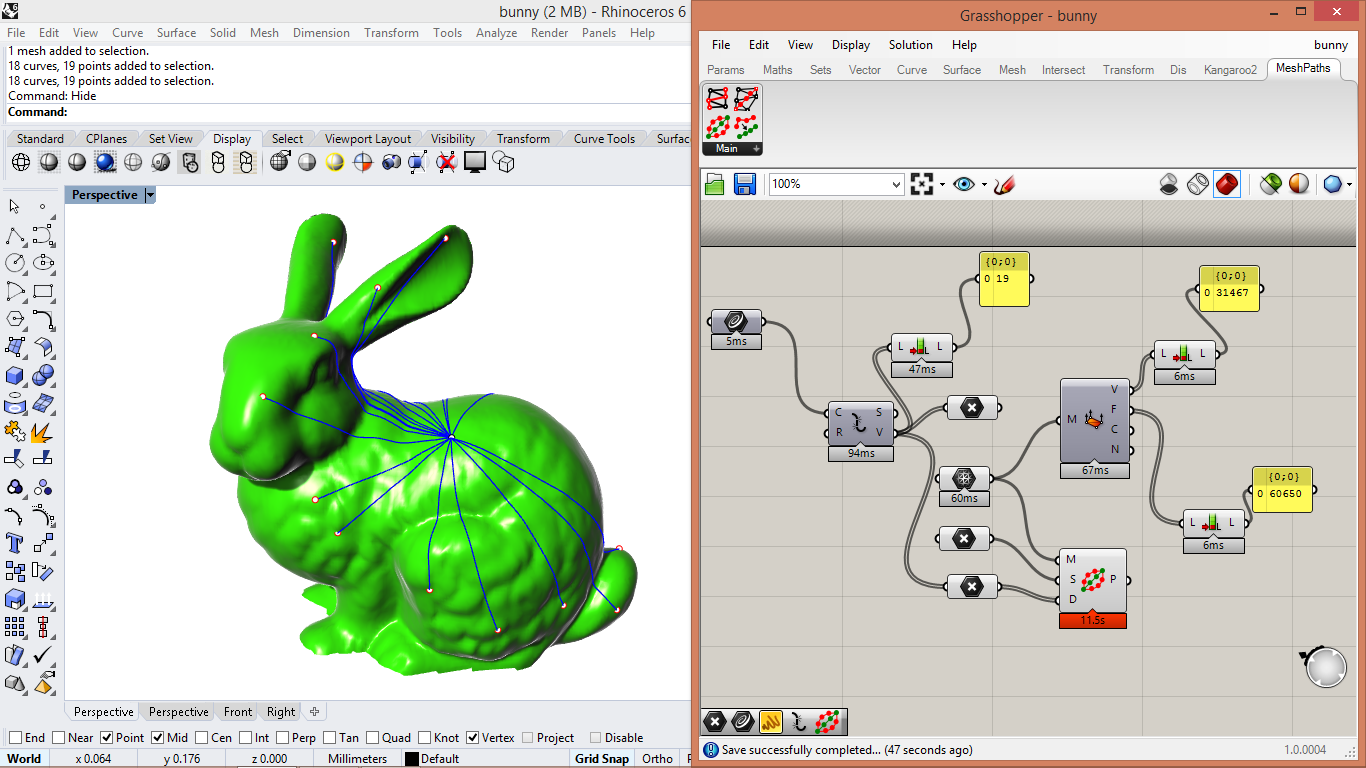Select the Text tool icon
The width and height of the screenshot is (1366, 768).
15,544
